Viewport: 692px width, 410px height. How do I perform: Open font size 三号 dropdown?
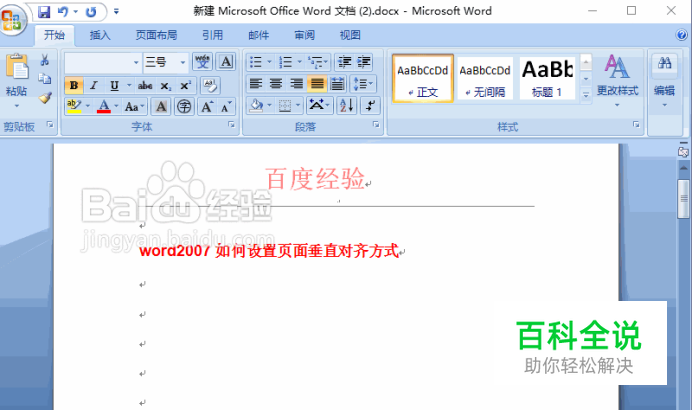(183, 63)
